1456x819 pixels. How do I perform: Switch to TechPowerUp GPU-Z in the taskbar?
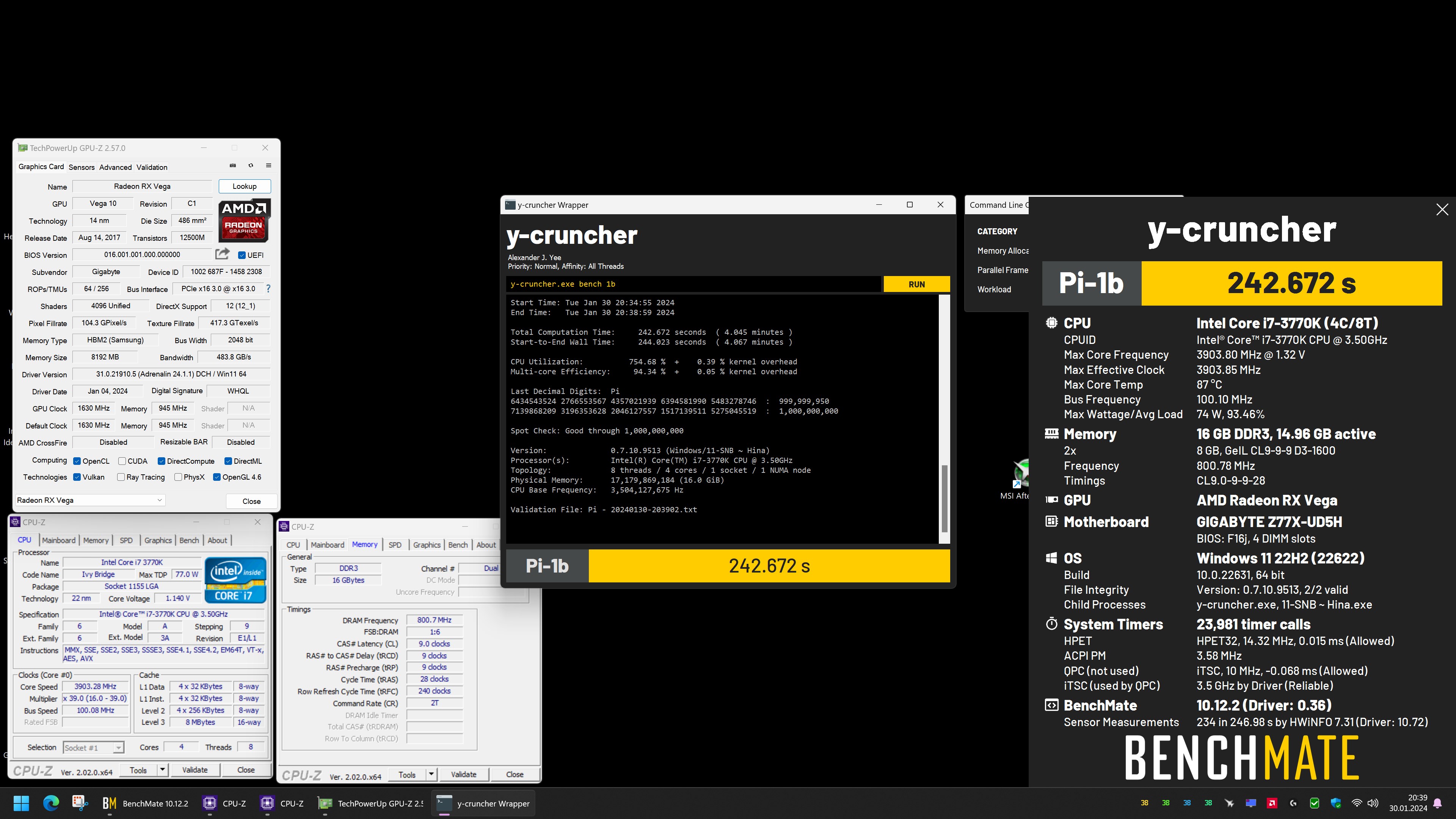pyautogui.click(x=370, y=803)
